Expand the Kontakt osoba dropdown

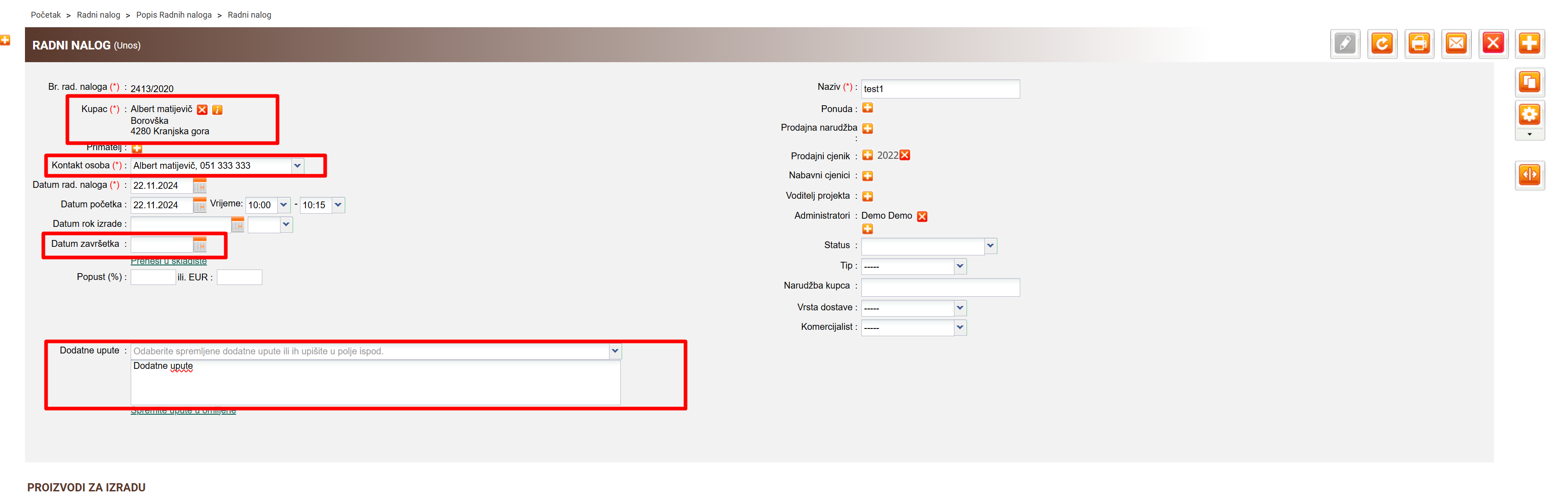coord(297,166)
